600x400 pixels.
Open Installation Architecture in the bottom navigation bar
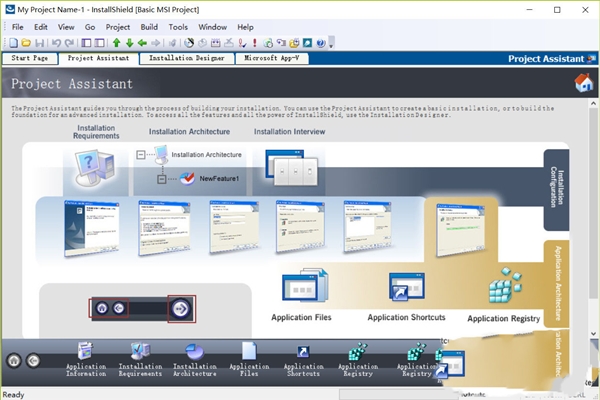pyautogui.click(x=194, y=360)
